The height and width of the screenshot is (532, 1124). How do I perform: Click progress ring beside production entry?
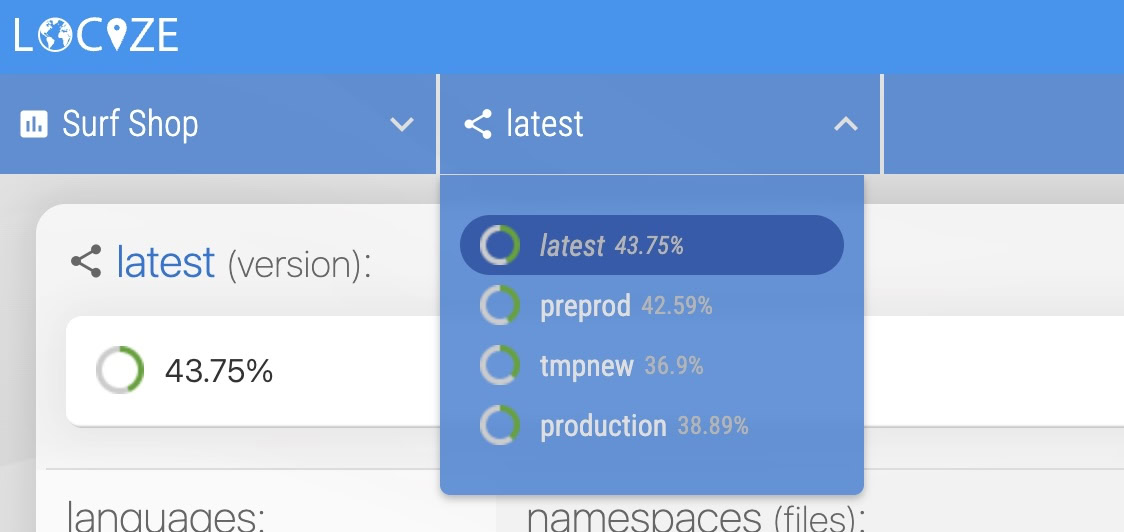(499, 426)
